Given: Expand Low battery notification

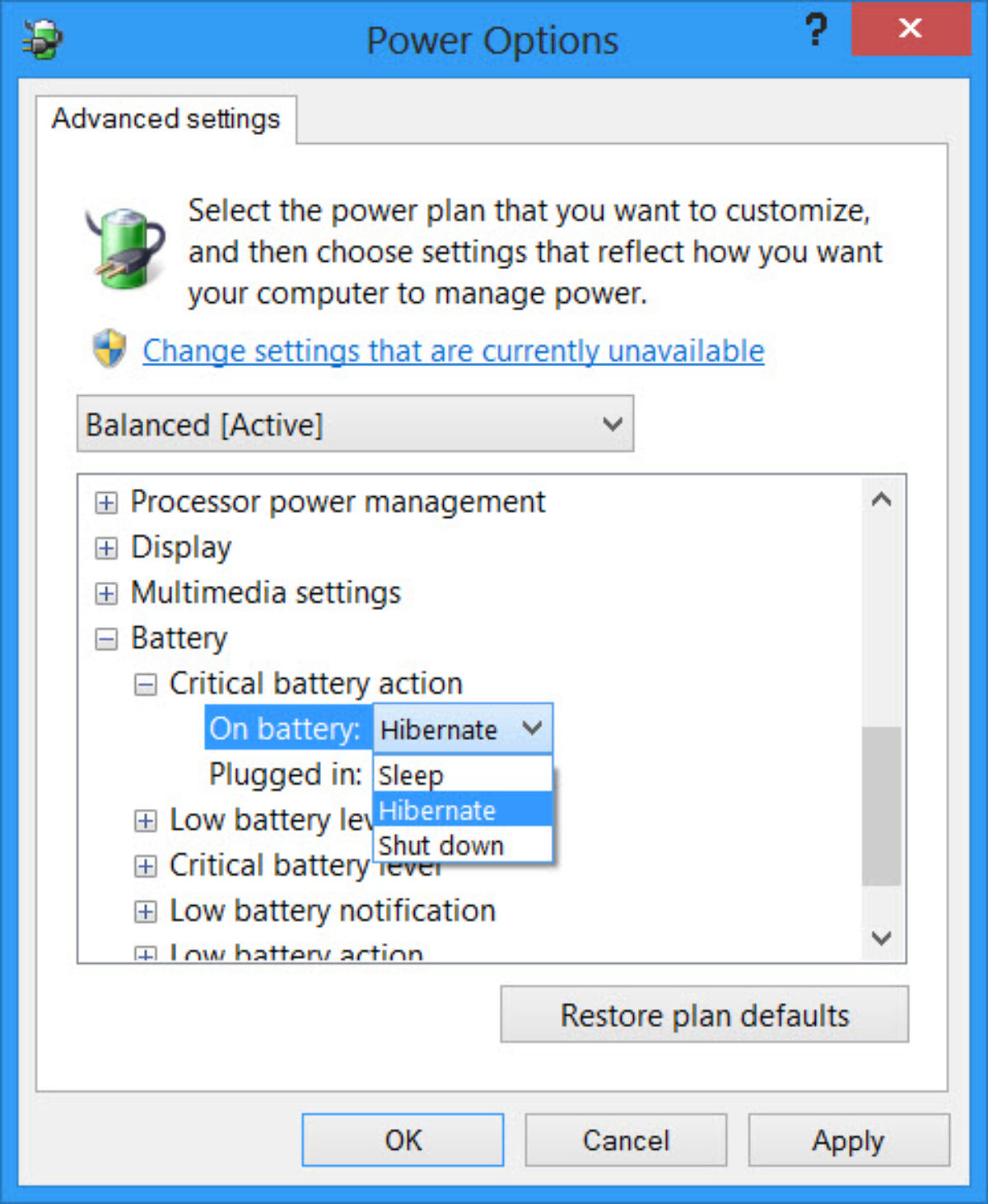Looking at the screenshot, I should click(145, 912).
